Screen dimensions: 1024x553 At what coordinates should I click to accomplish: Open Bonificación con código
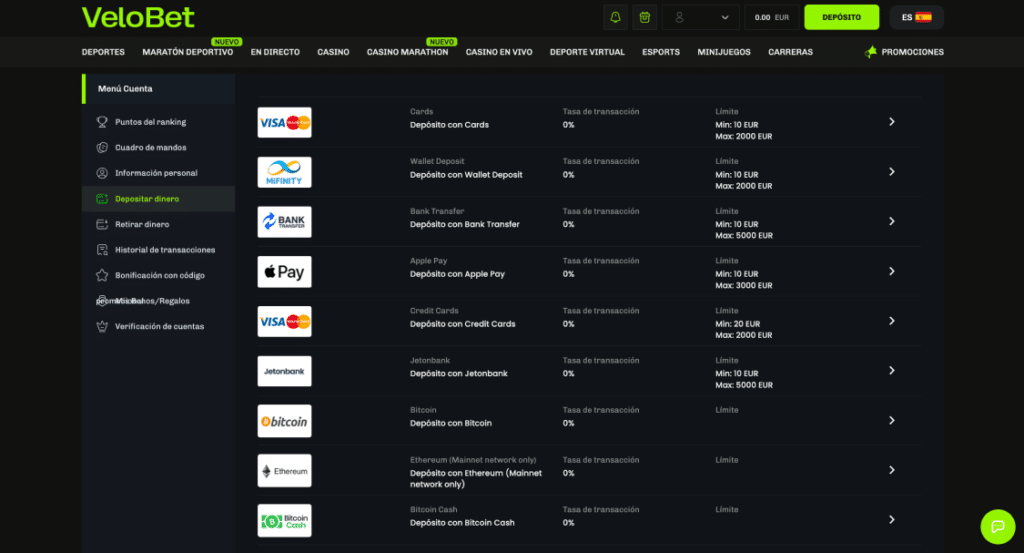(x=159, y=276)
